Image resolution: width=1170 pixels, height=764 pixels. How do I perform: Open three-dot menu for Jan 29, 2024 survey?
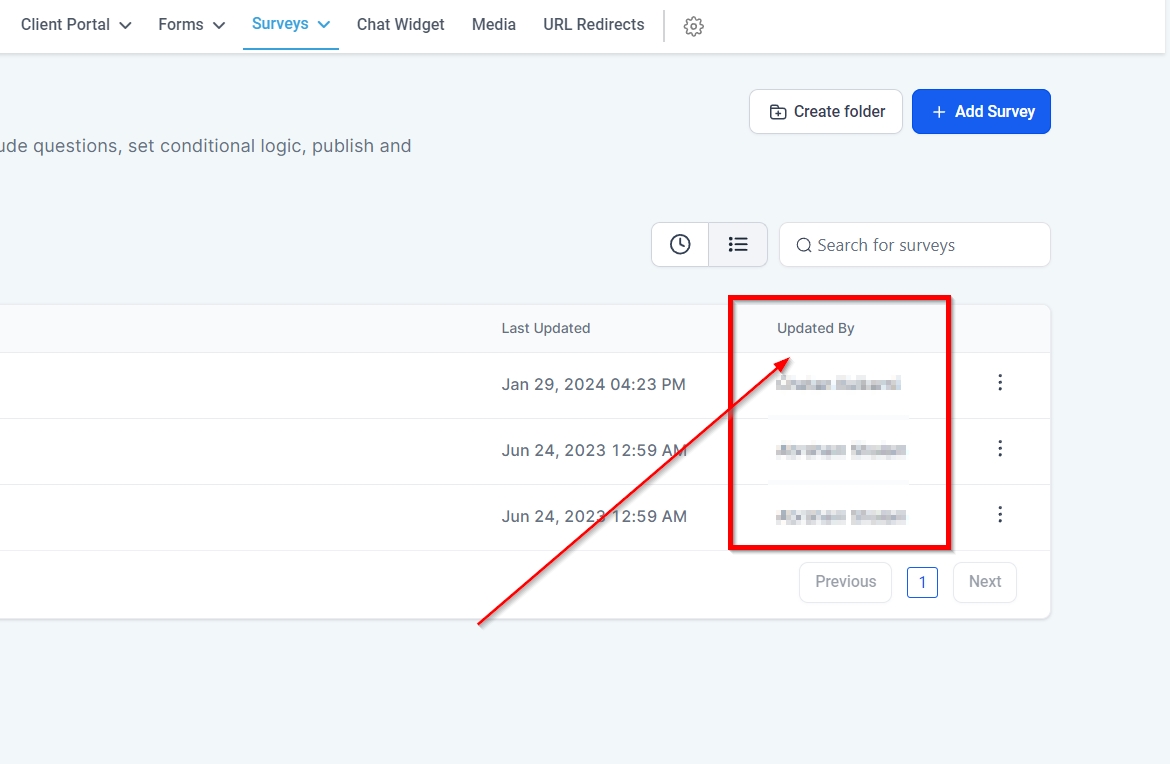click(x=999, y=383)
